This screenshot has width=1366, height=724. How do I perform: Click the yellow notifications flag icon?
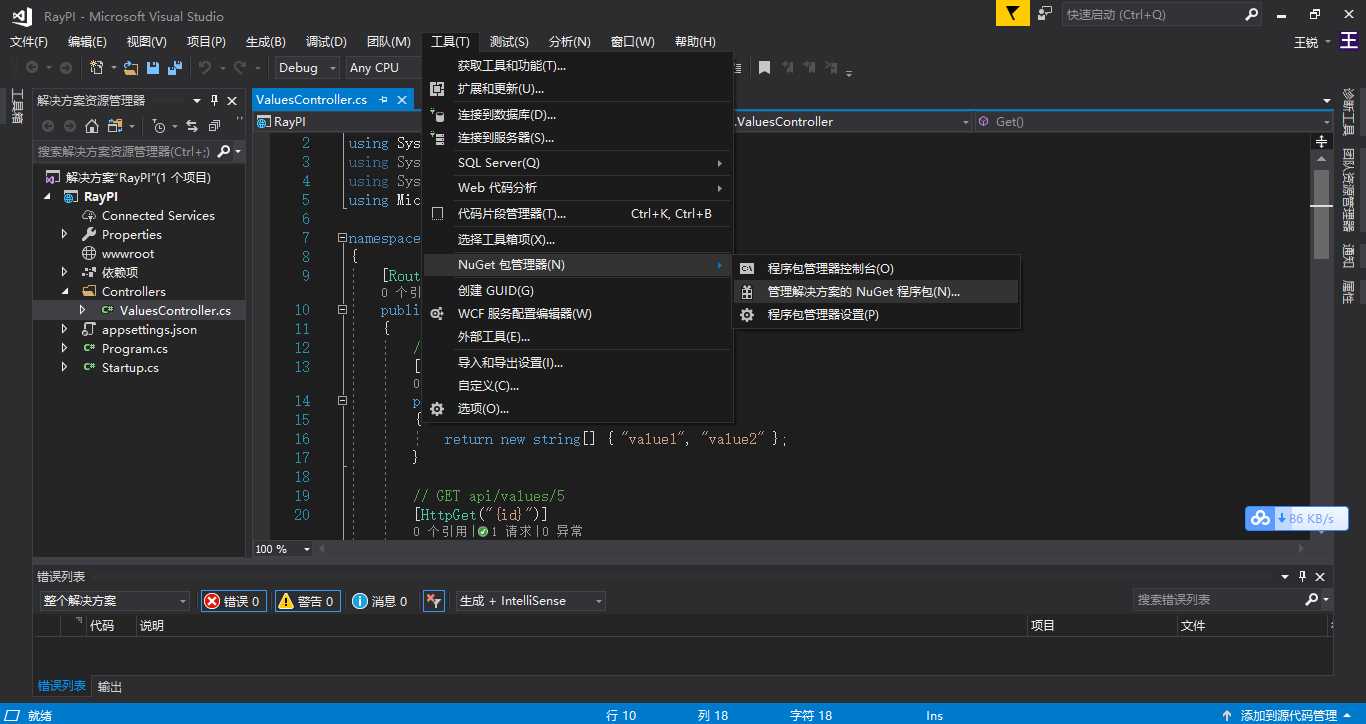[x=1012, y=14]
